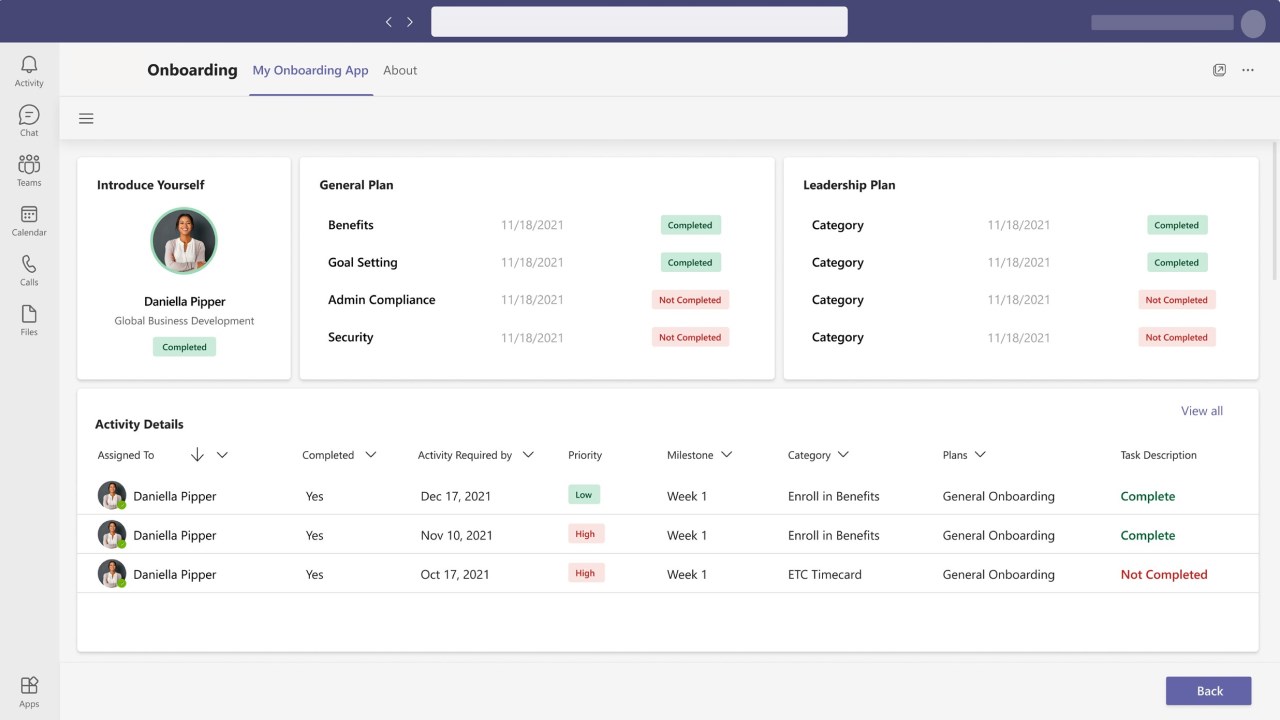
Task: Switch to the About tab
Action: coord(400,70)
